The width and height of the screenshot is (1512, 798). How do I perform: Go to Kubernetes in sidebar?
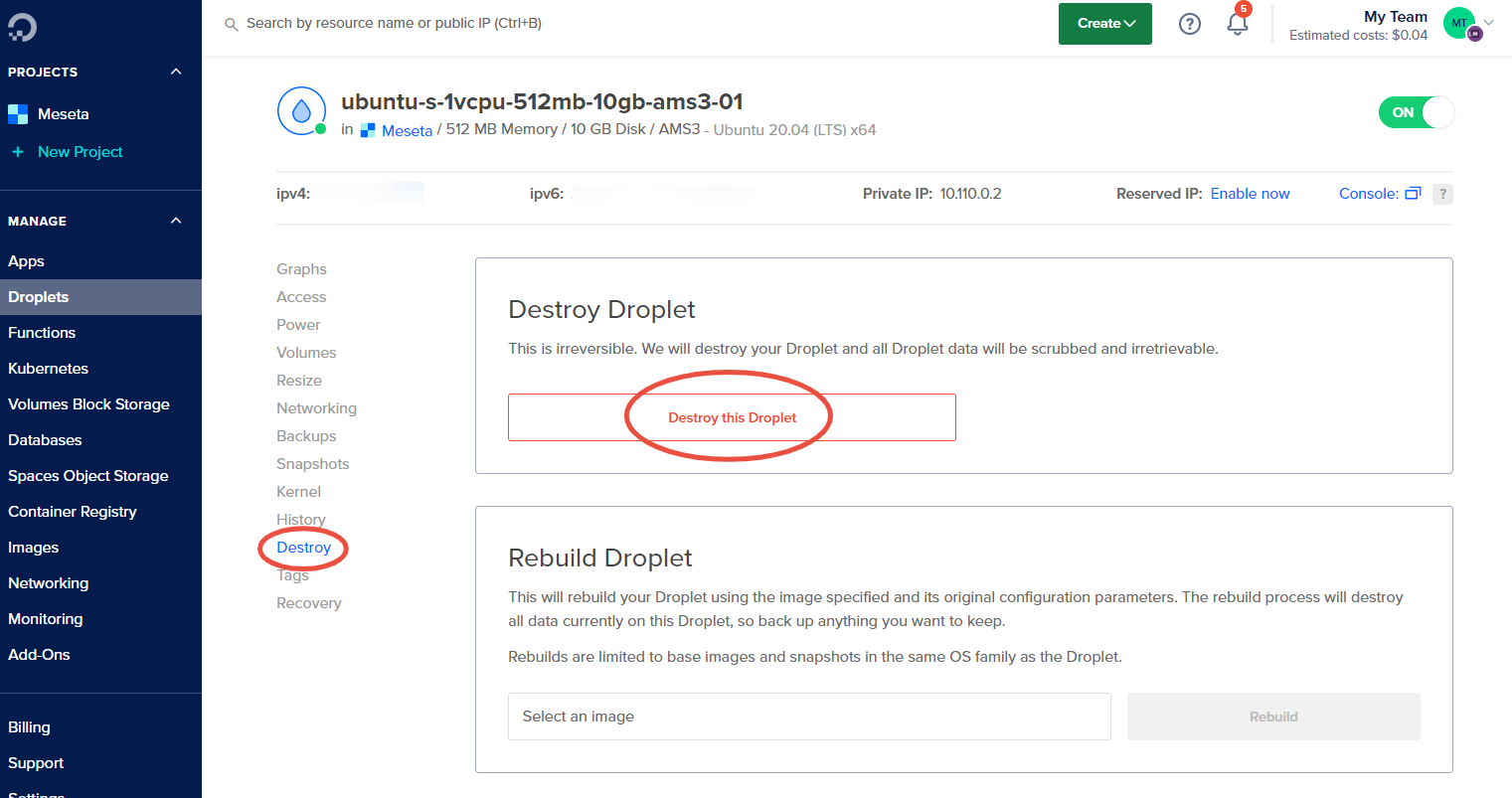tap(48, 369)
